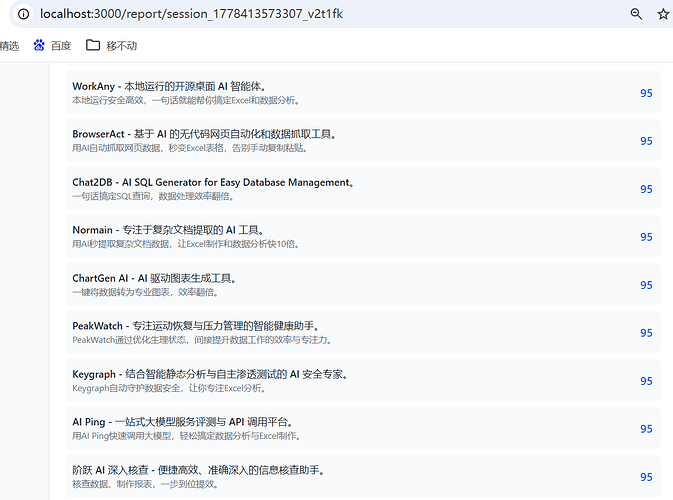Open the 移不动 bookmark folder

point(112,45)
